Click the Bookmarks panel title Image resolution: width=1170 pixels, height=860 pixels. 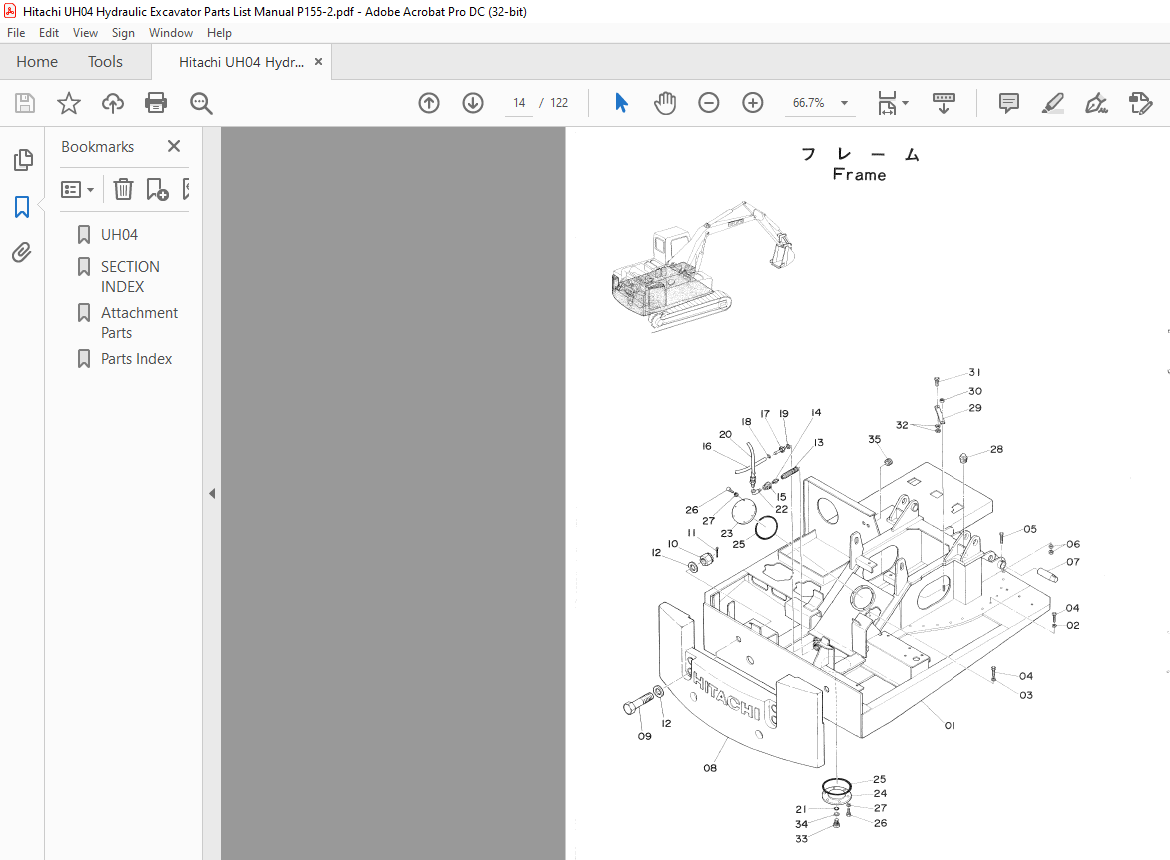pyautogui.click(x=98, y=147)
